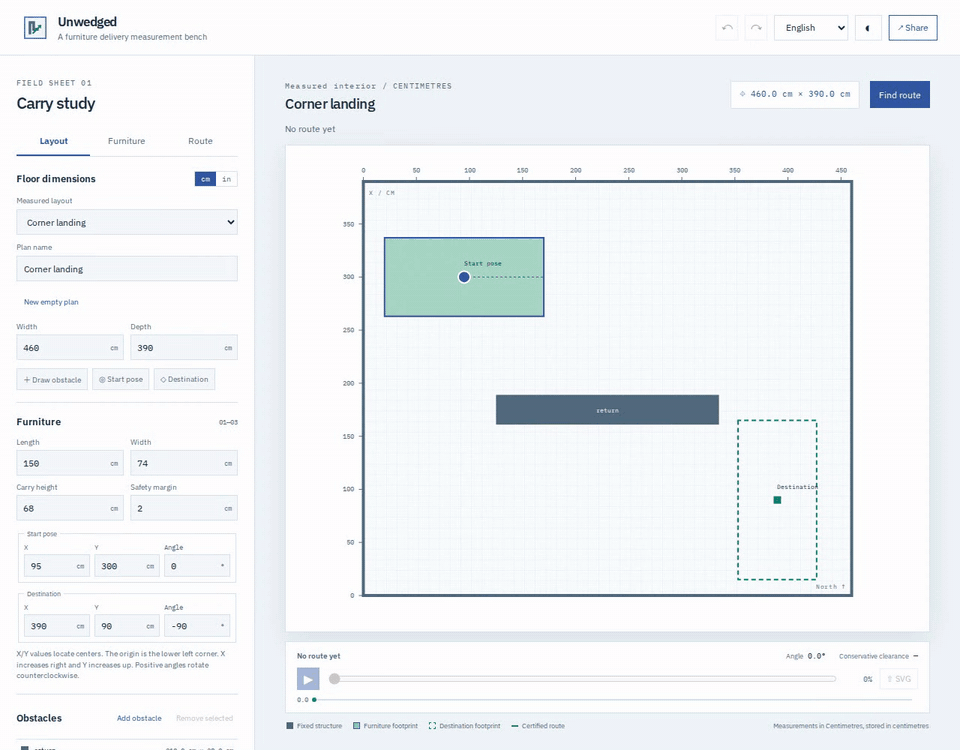Click the Find route button
This screenshot has height=750, width=960.
(899, 95)
